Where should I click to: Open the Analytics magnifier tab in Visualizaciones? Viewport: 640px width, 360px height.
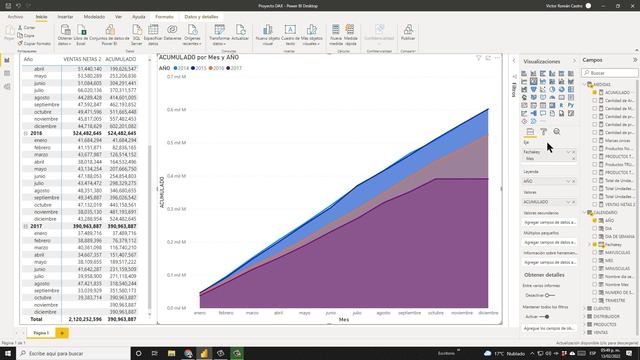pyautogui.click(x=557, y=131)
